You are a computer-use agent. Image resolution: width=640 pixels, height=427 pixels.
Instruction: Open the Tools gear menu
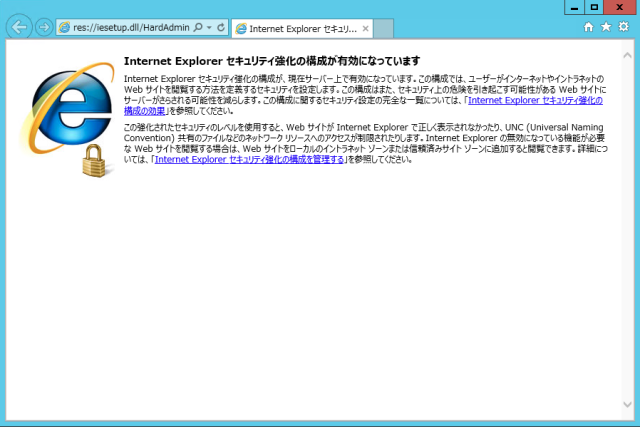[x=624, y=27]
